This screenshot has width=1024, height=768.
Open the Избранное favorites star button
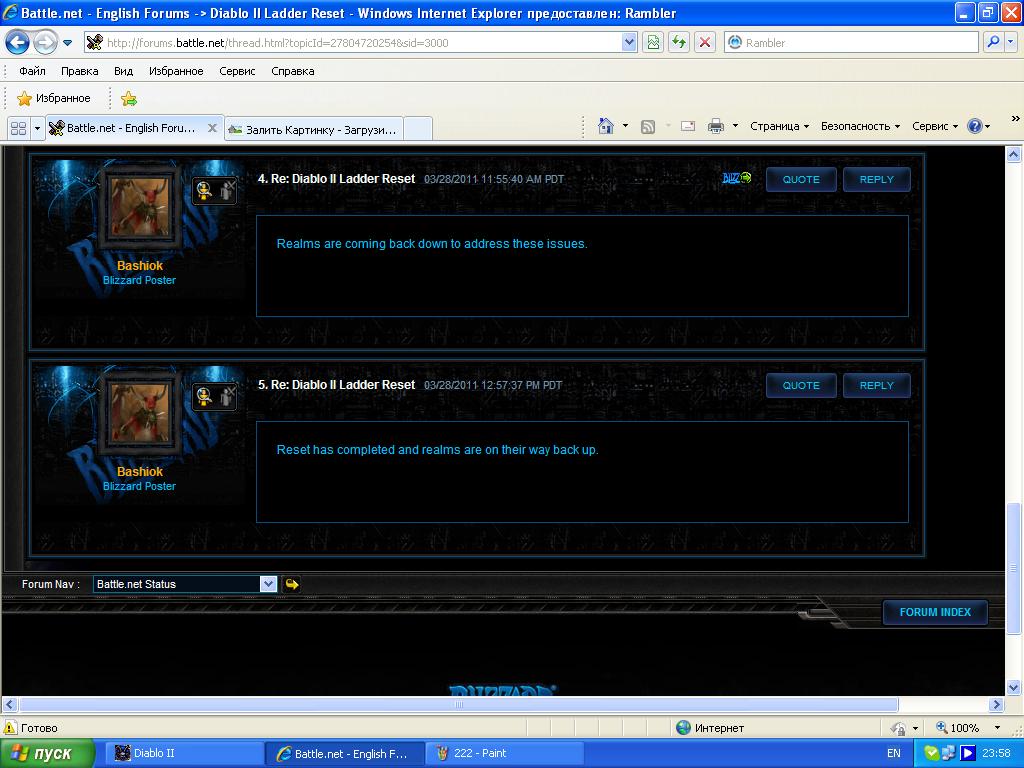tap(54, 99)
